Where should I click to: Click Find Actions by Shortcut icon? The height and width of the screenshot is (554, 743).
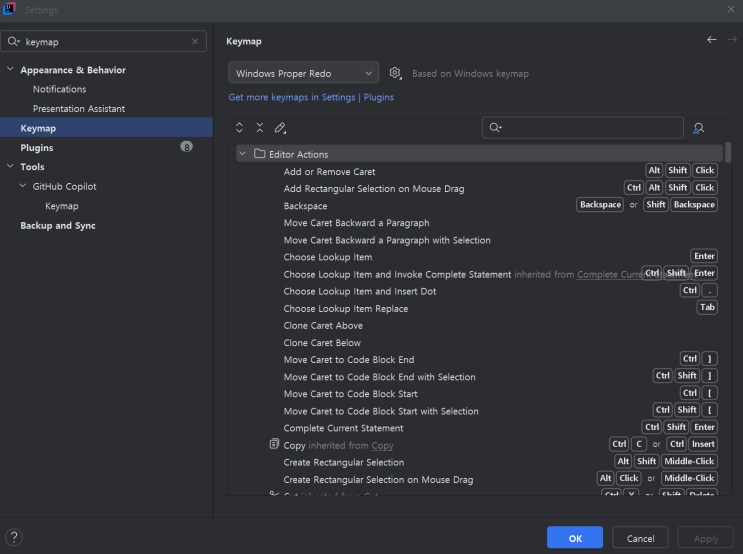tap(698, 128)
